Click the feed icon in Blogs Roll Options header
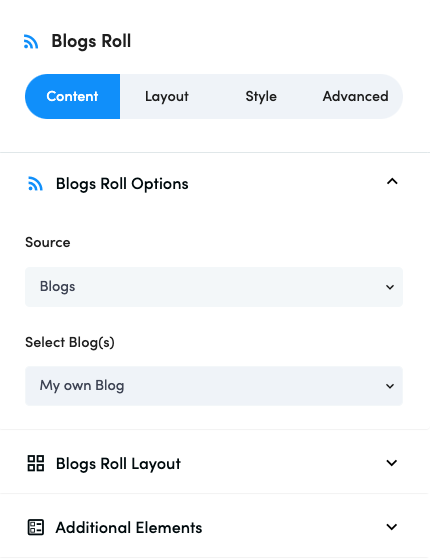This screenshot has width=430, height=559. click(x=35, y=184)
